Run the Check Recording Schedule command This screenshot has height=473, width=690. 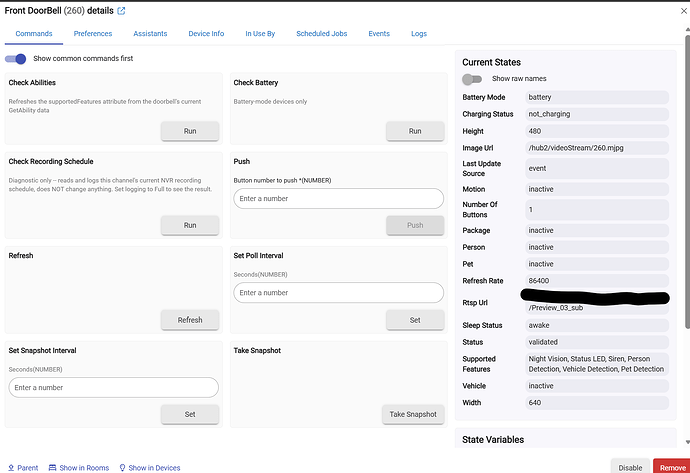coord(190,225)
